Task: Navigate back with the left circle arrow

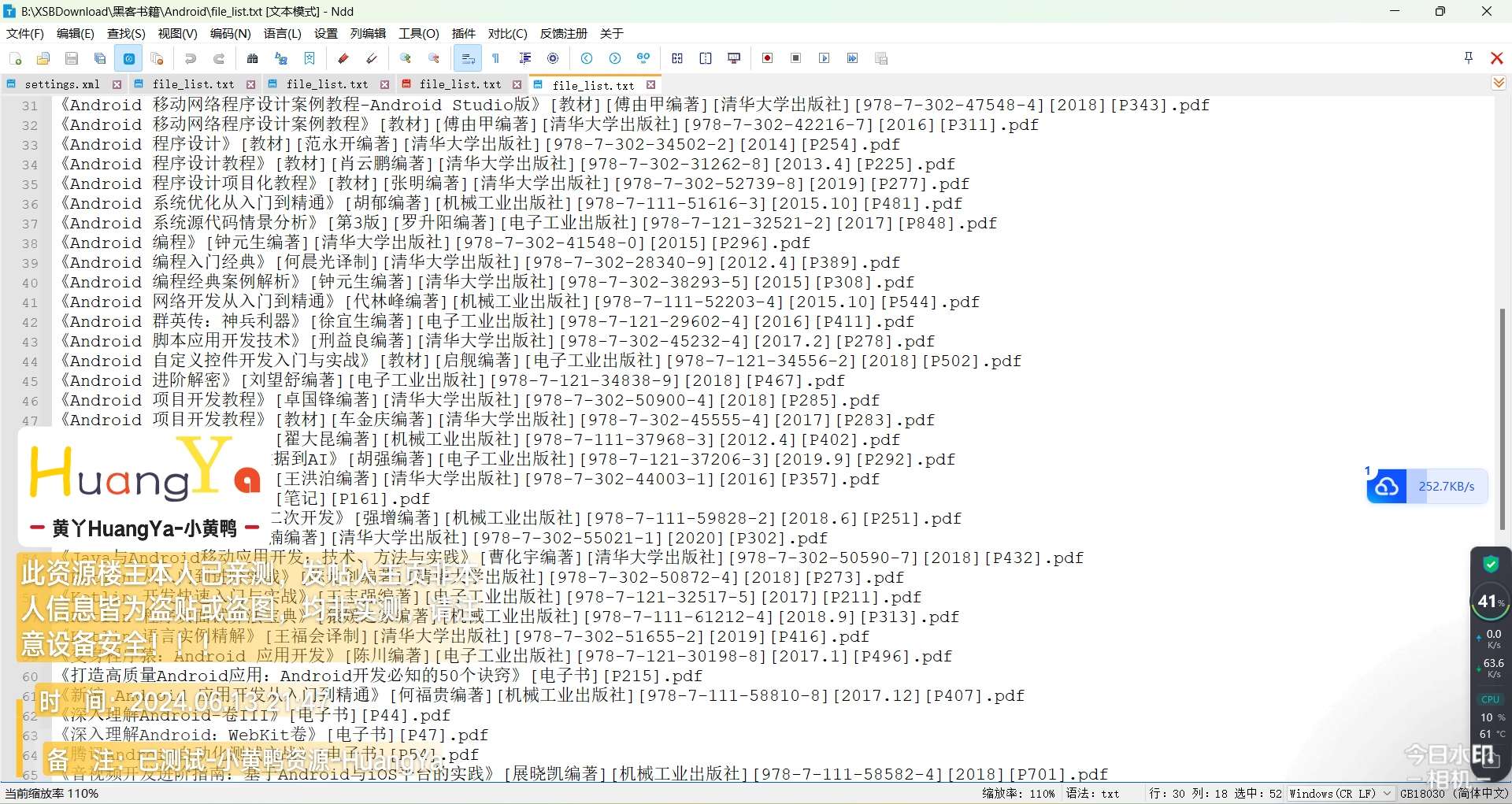Action: [x=587, y=58]
